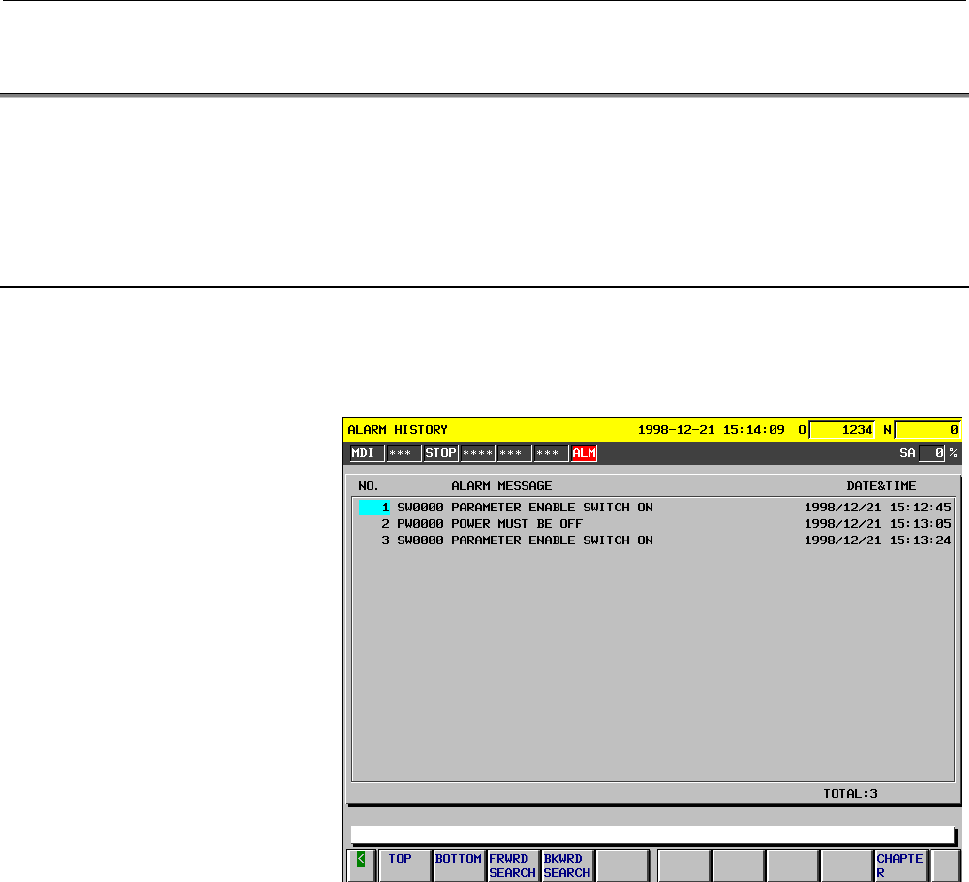The height and width of the screenshot is (882, 969).
Task: Click the green left-arrow soft key
Action: point(361,865)
